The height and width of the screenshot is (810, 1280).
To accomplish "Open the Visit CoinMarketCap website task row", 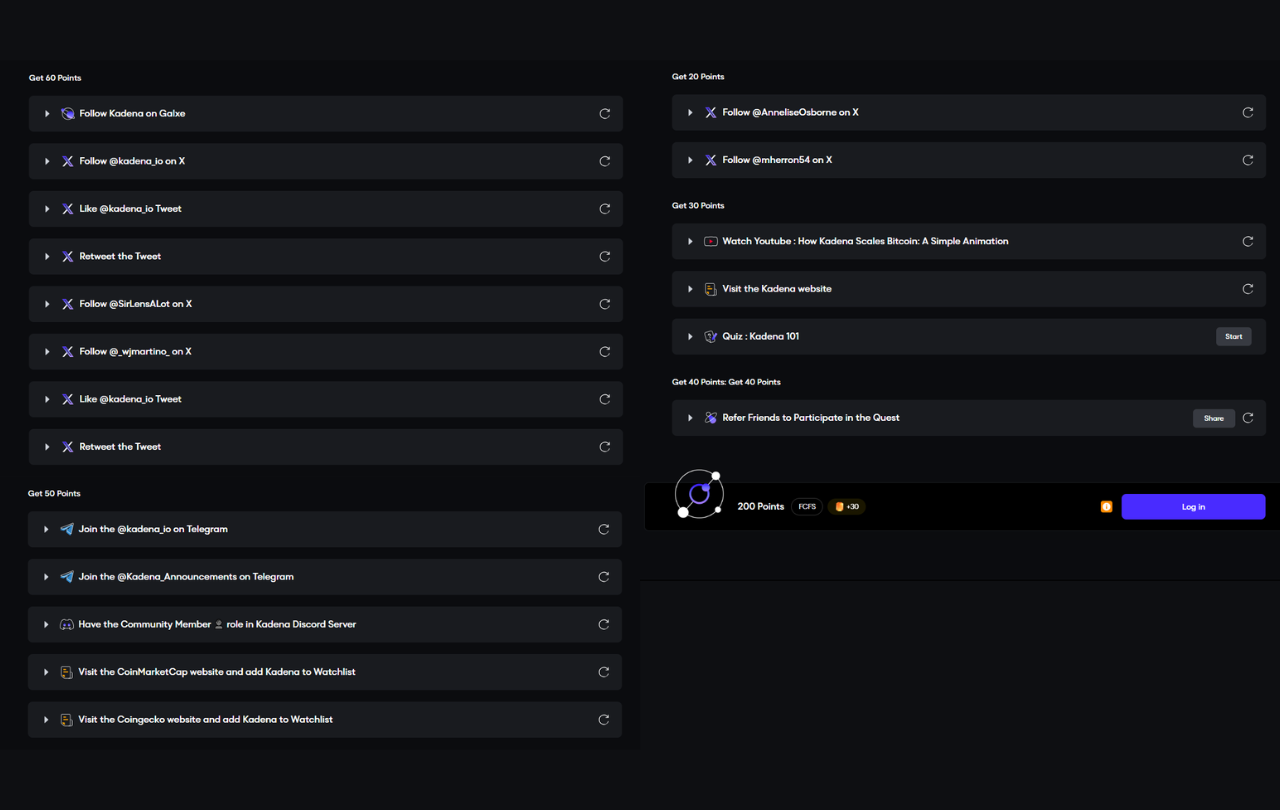I will (217, 672).
